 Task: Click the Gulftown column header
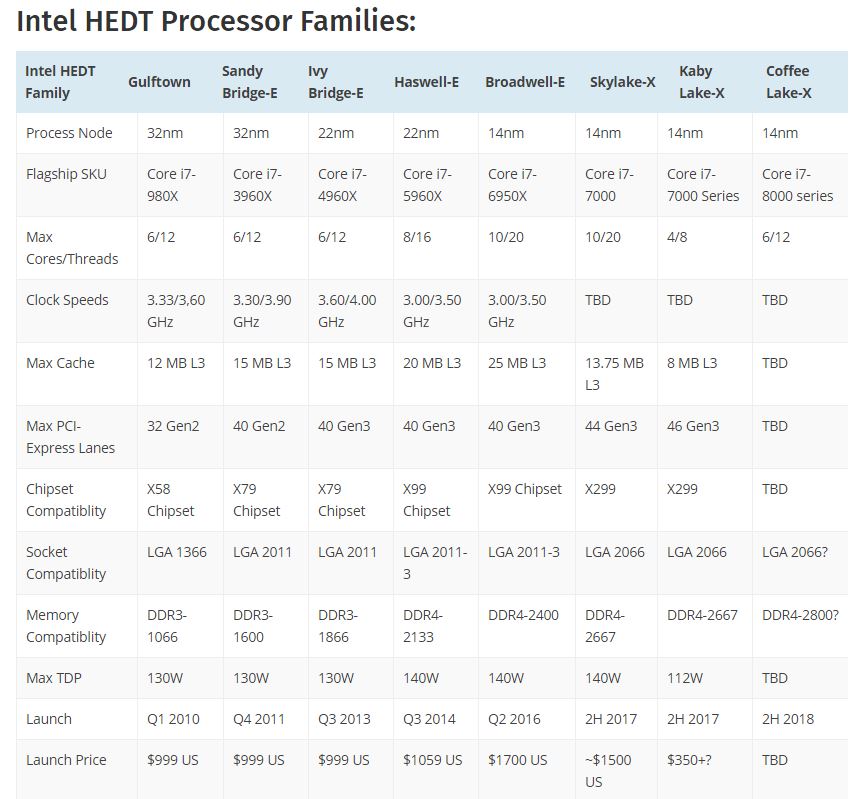[x=159, y=82]
